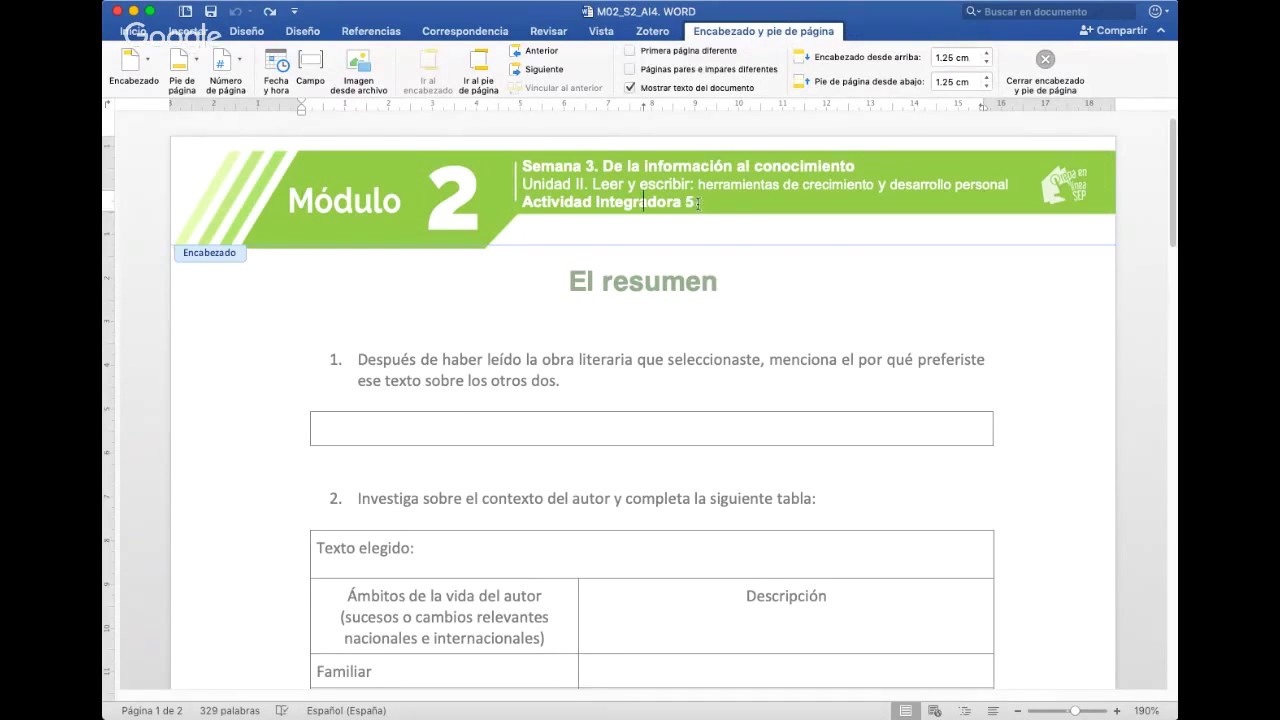The width and height of the screenshot is (1280, 720).
Task: Open the Revisar tab
Action: tap(549, 31)
